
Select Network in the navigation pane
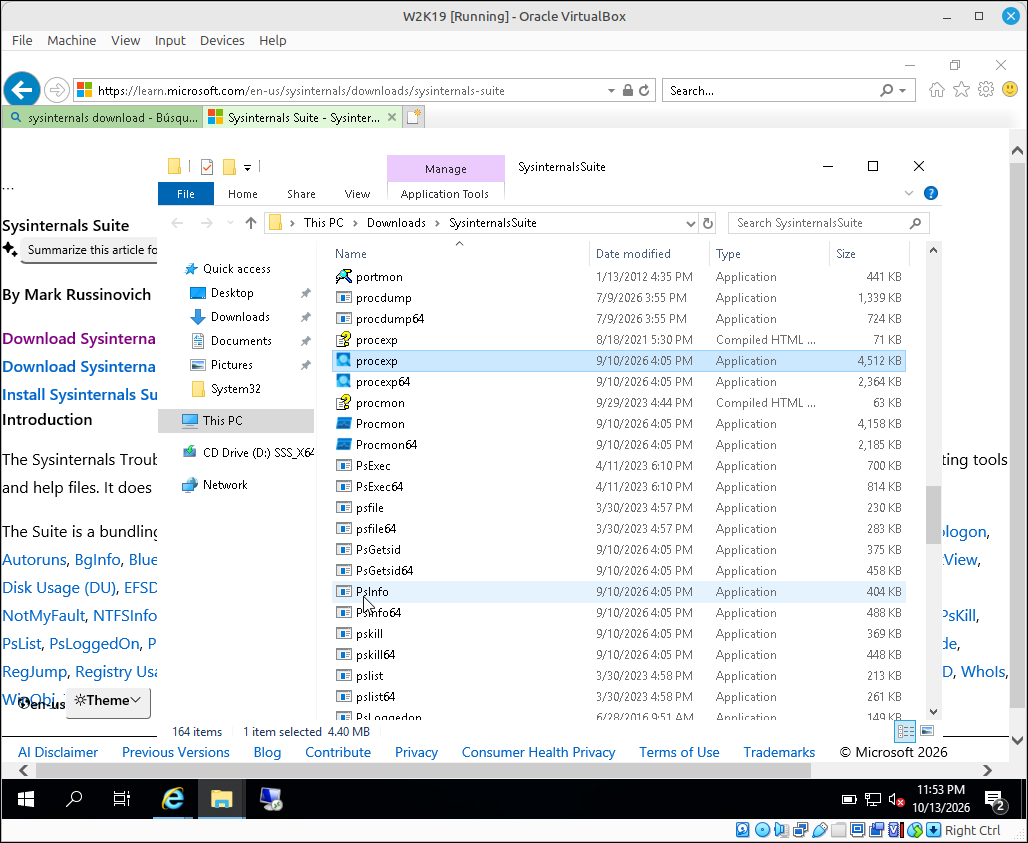[x=225, y=485]
